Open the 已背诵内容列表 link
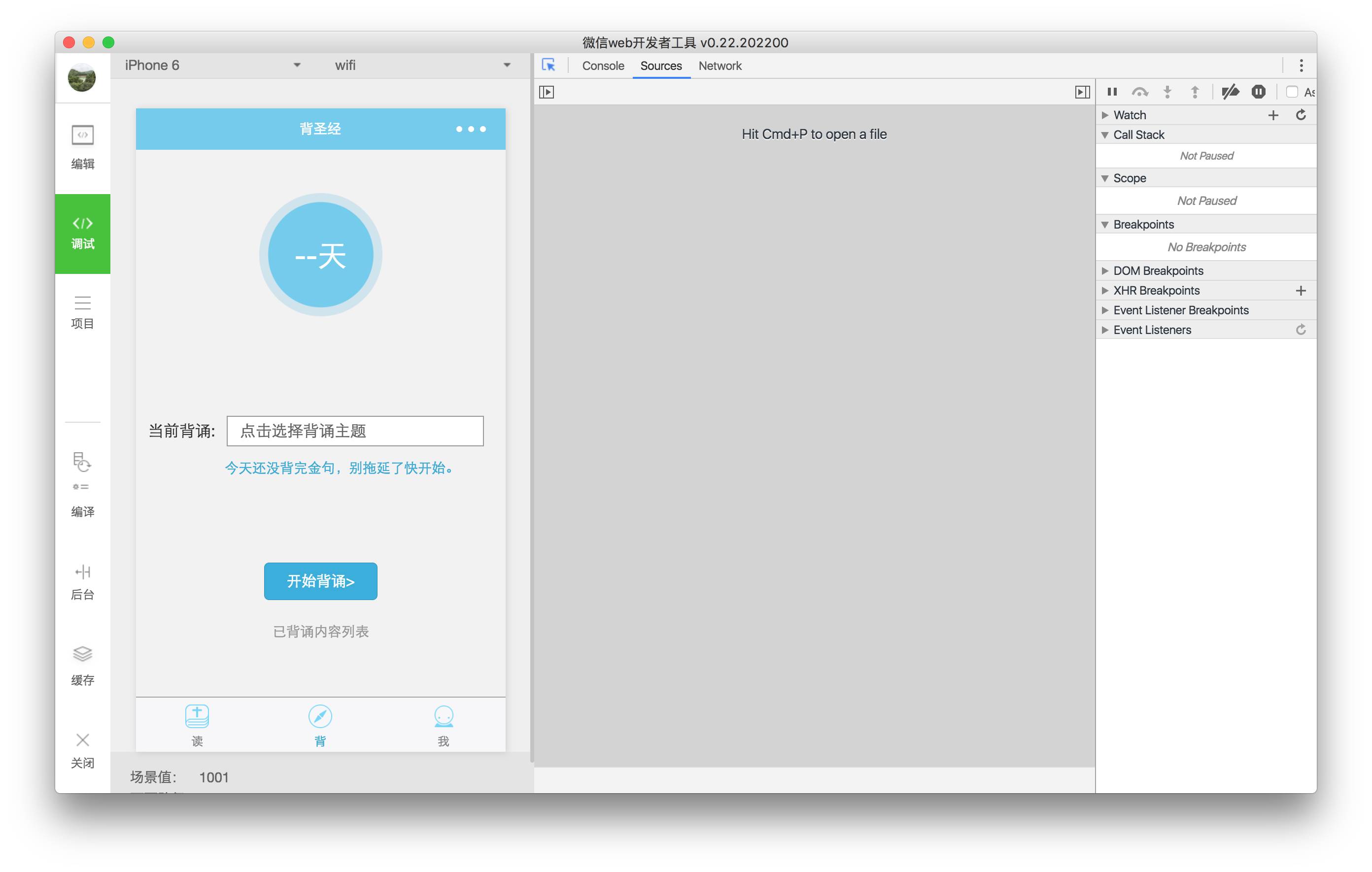 click(x=321, y=631)
